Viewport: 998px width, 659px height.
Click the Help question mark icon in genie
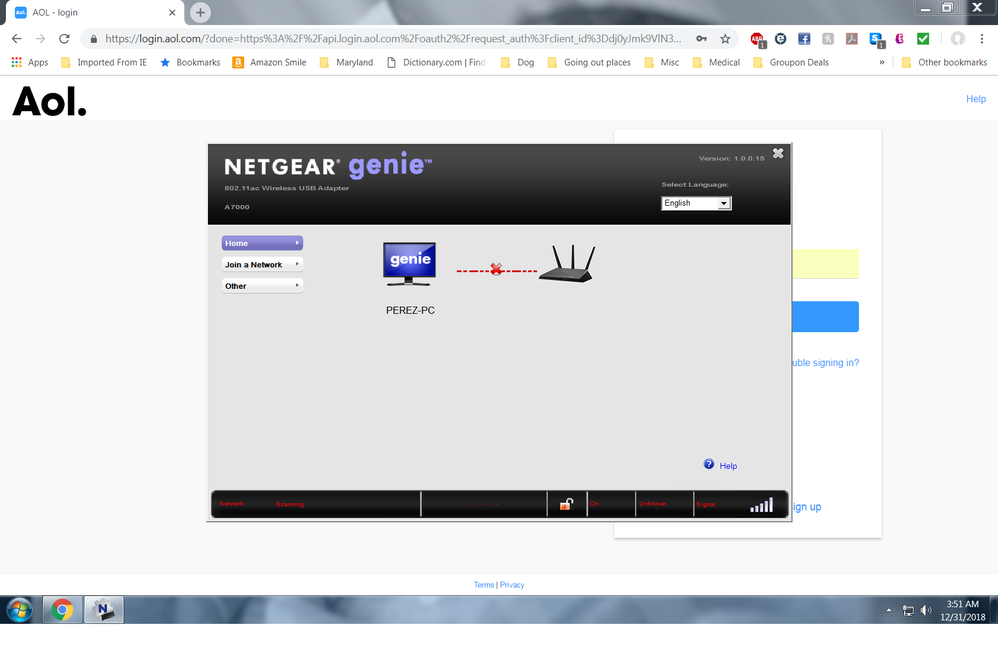708,464
